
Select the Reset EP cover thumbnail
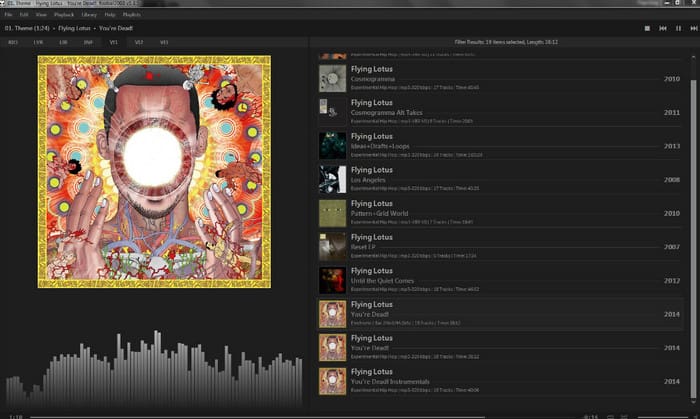[x=332, y=246]
